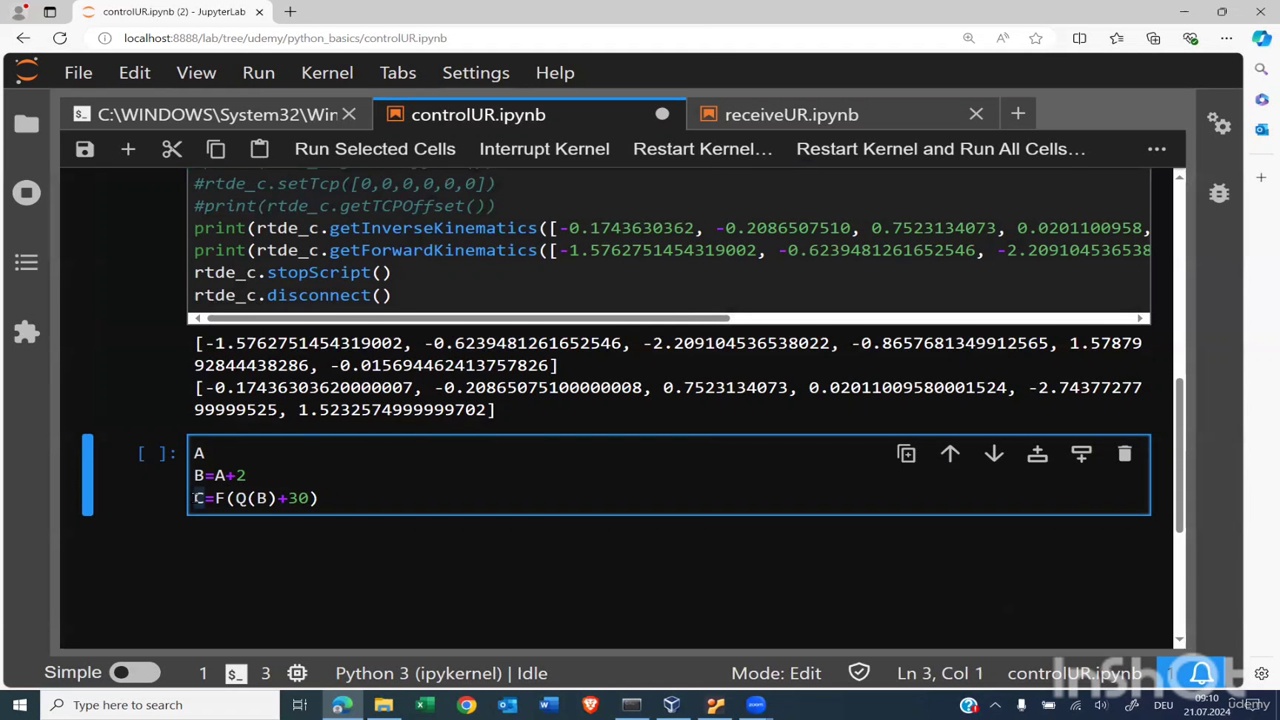
Task: Open Copilot icon in Edge toolbar
Action: coord(1261,38)
